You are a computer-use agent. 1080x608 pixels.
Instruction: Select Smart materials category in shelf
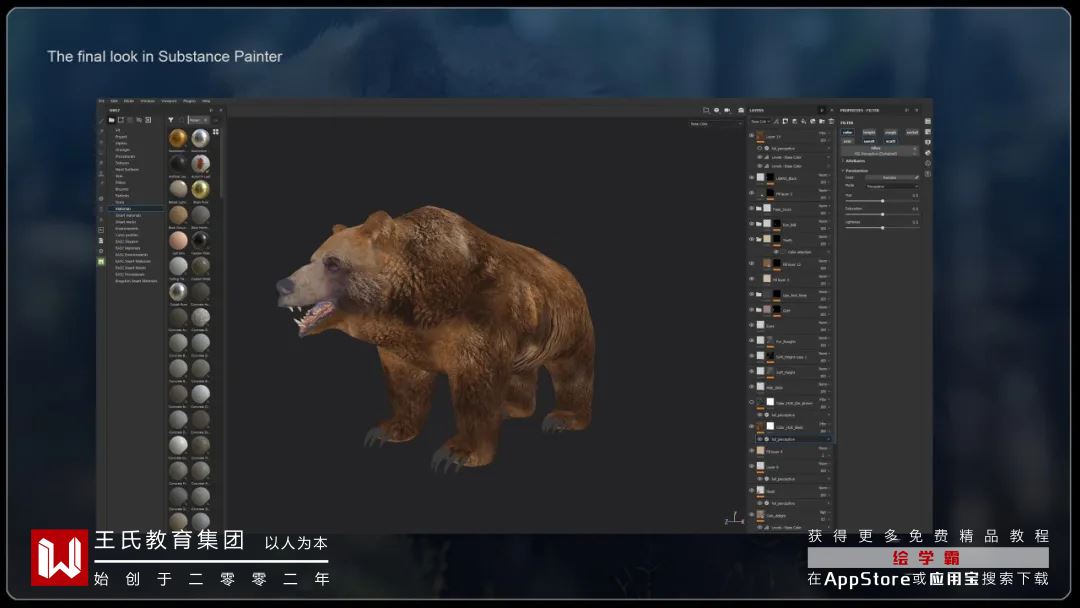point(128,216)
